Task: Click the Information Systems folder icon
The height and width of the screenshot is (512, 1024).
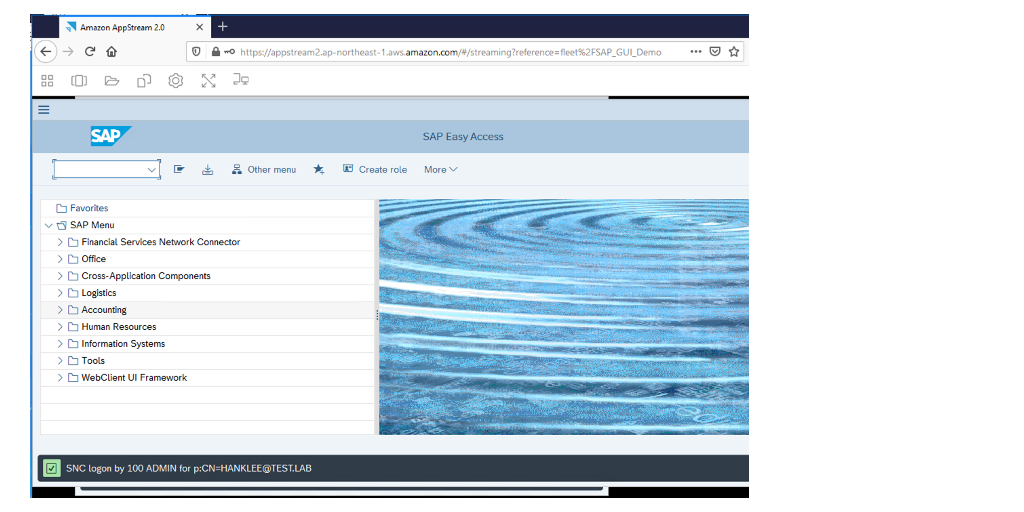Action: (73, 344)
